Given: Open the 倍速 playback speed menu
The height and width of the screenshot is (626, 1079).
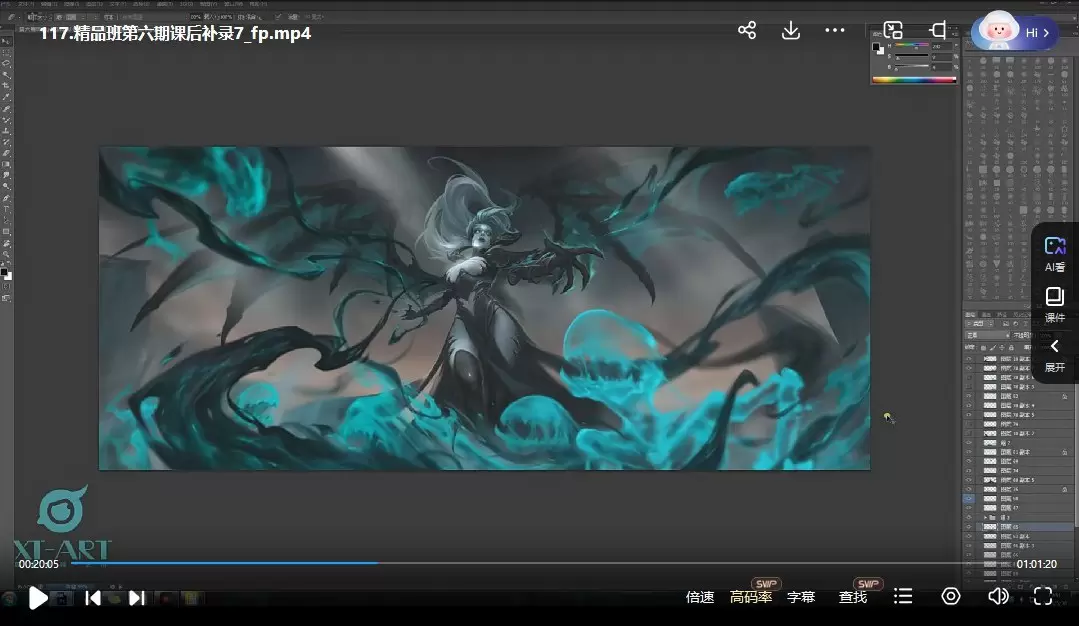Looking at the screenshot, I should coord(700,597).
